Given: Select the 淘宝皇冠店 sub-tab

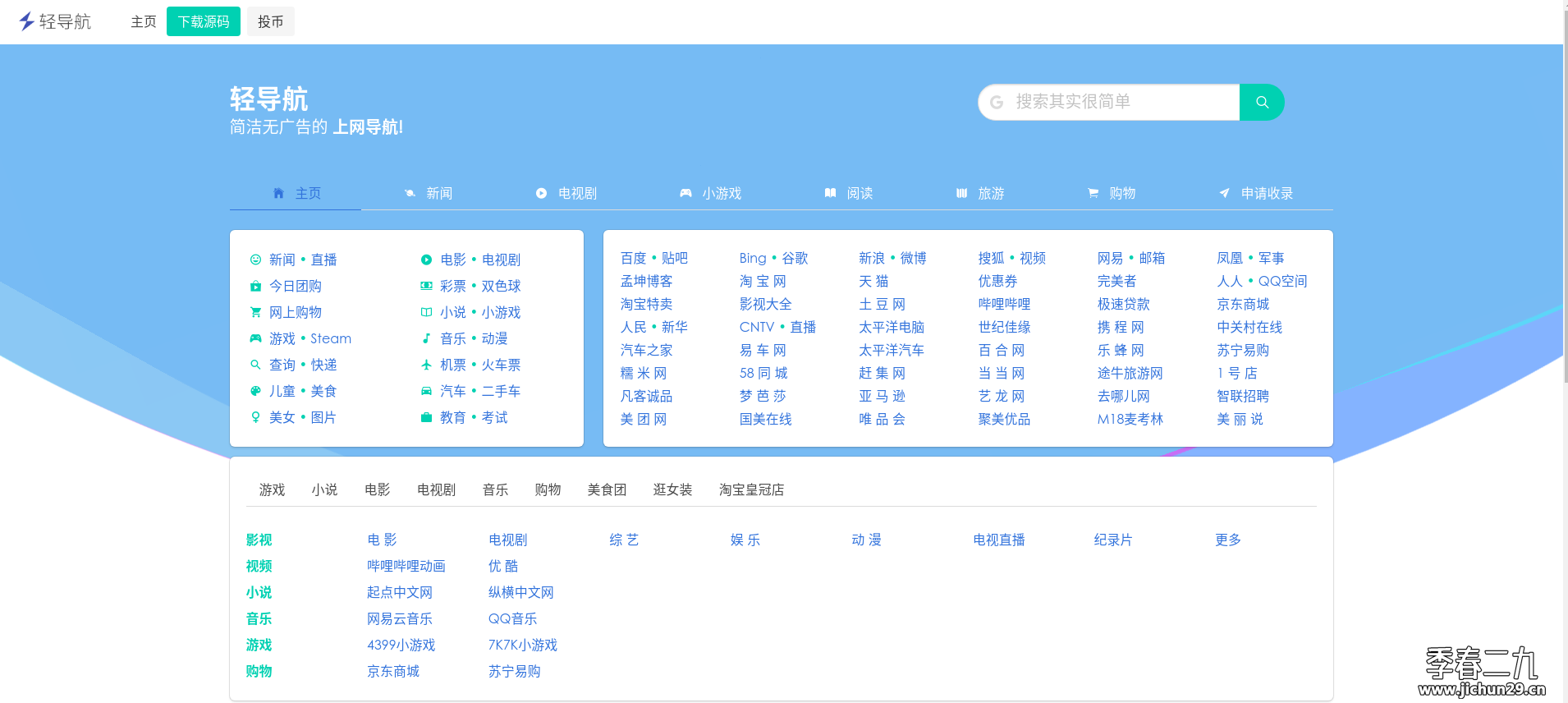Looking at the screenshot, I should coord(752,489).
